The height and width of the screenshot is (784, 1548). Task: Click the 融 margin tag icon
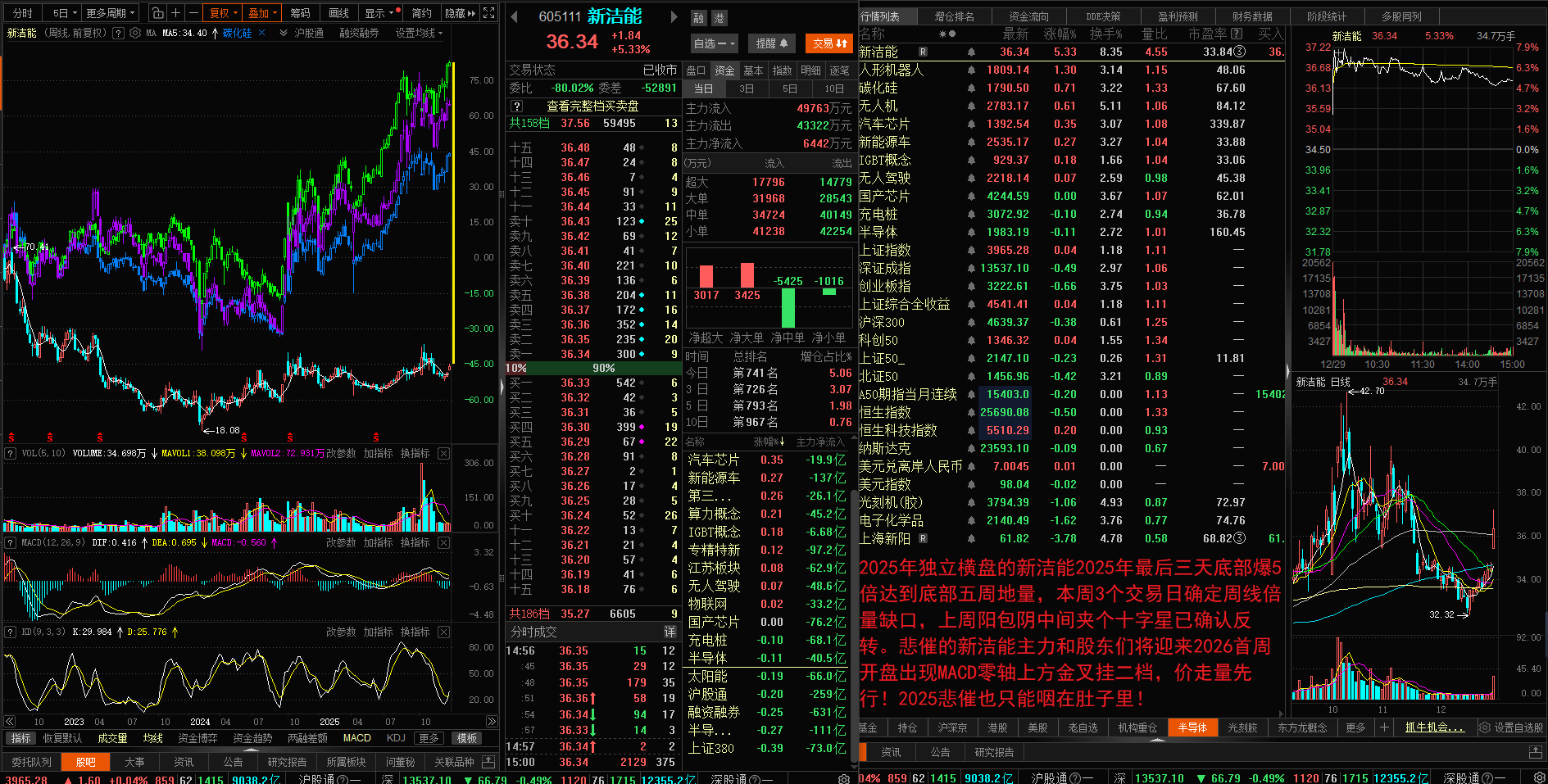[x=699, y=18]
